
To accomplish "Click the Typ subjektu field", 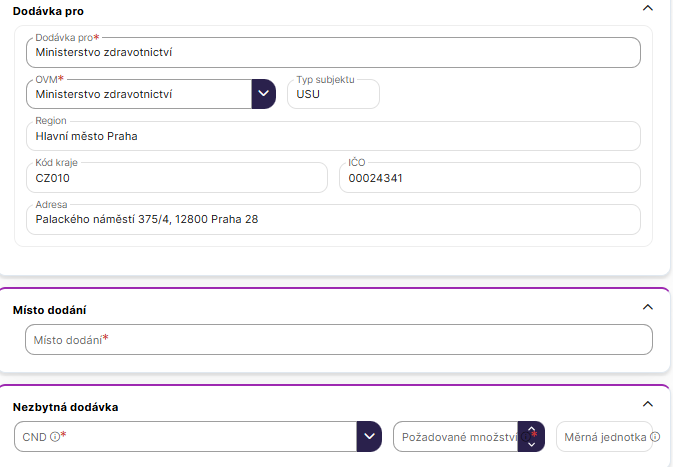I will (x=333, y=94).
